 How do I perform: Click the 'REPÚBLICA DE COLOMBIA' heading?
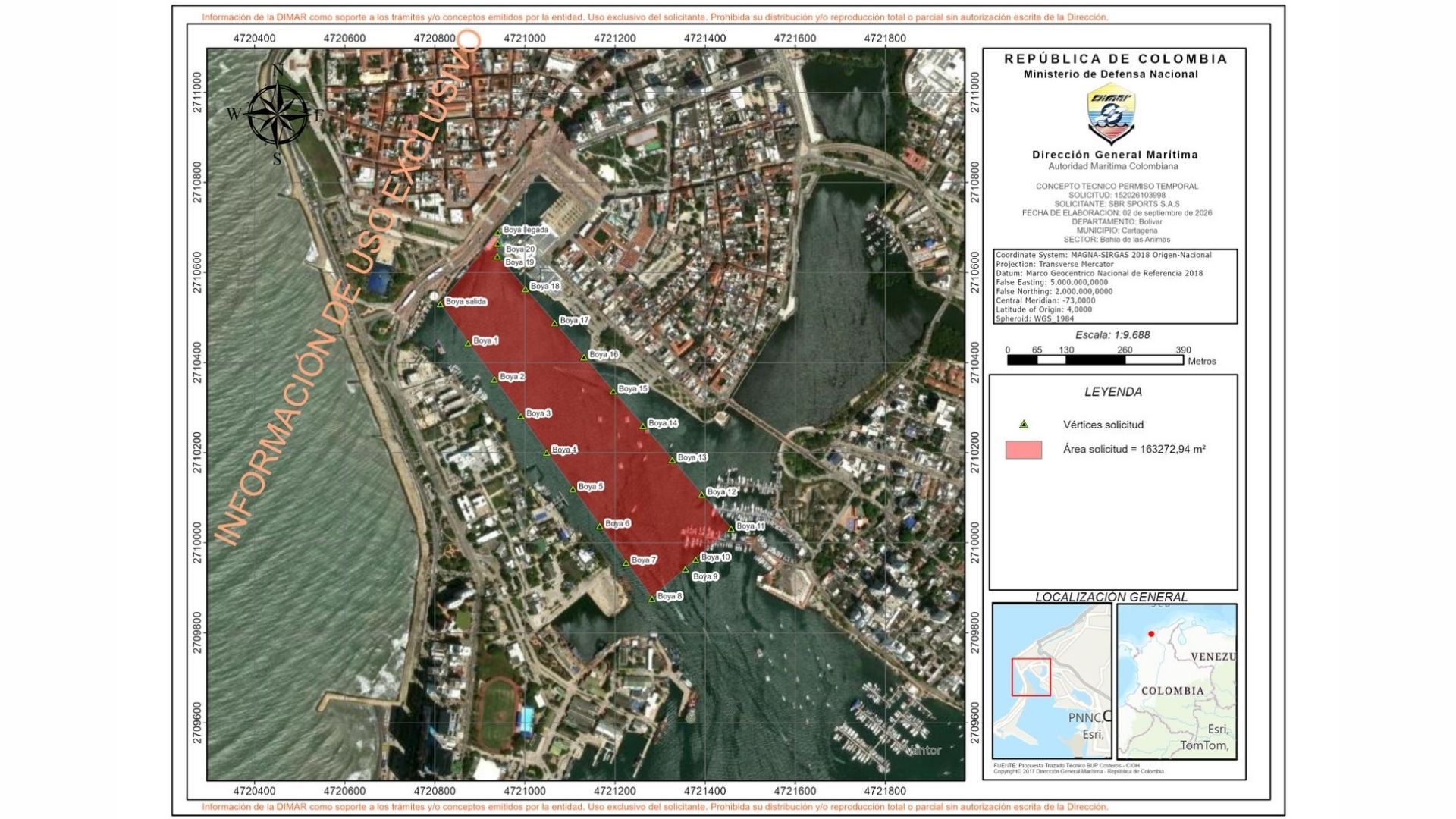[1116, 59]
